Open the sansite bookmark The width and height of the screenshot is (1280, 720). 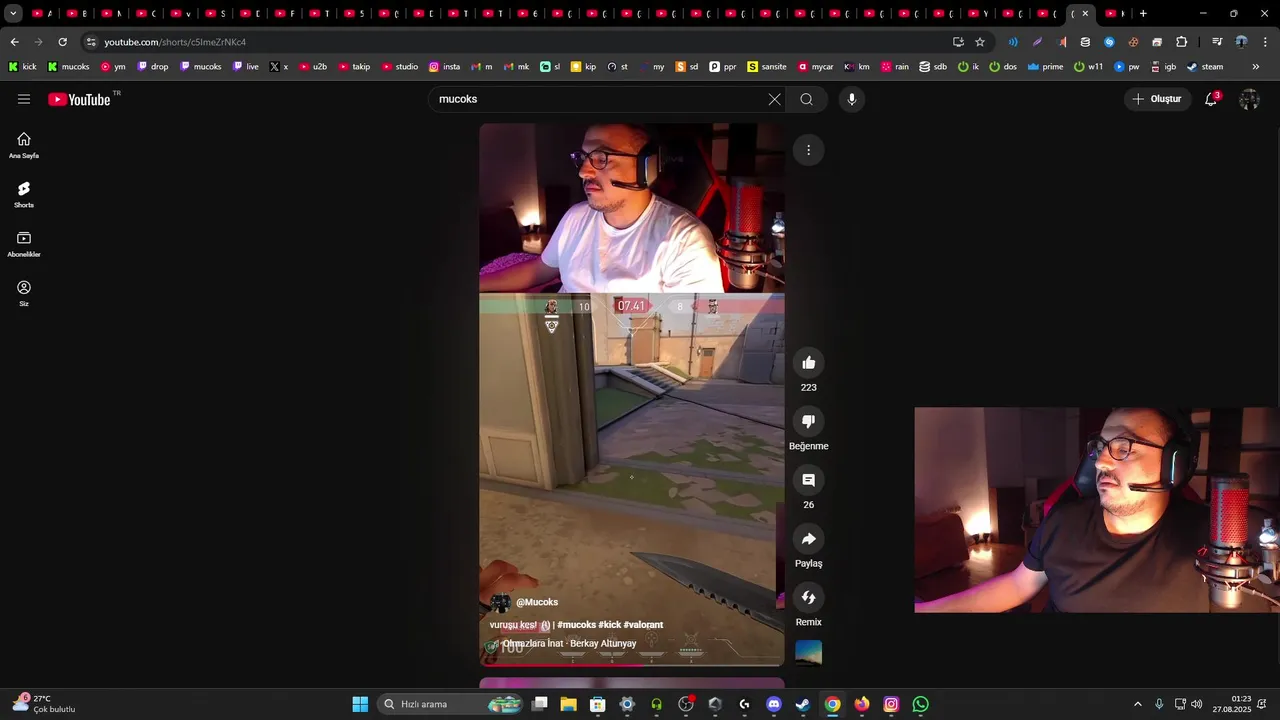pyautogui.click(x=767, y=67)
